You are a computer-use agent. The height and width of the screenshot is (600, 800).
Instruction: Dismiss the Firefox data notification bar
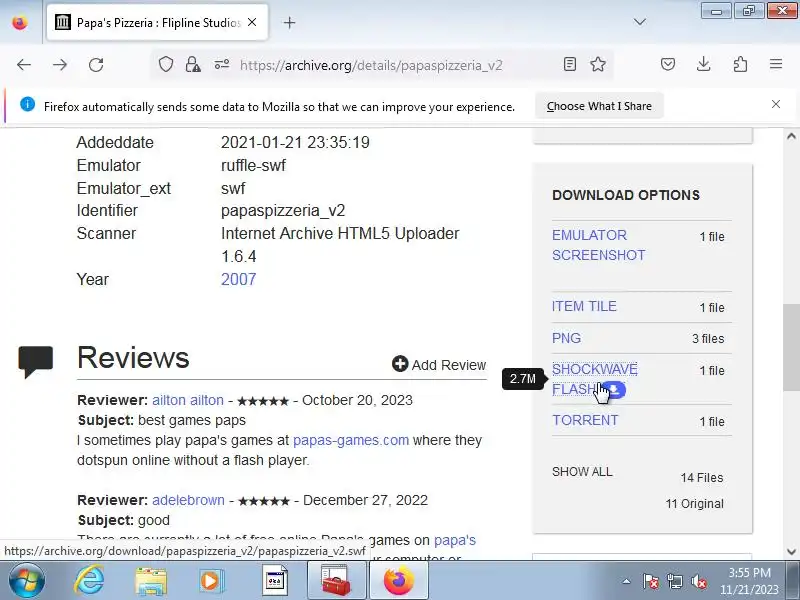pos(776,104)
